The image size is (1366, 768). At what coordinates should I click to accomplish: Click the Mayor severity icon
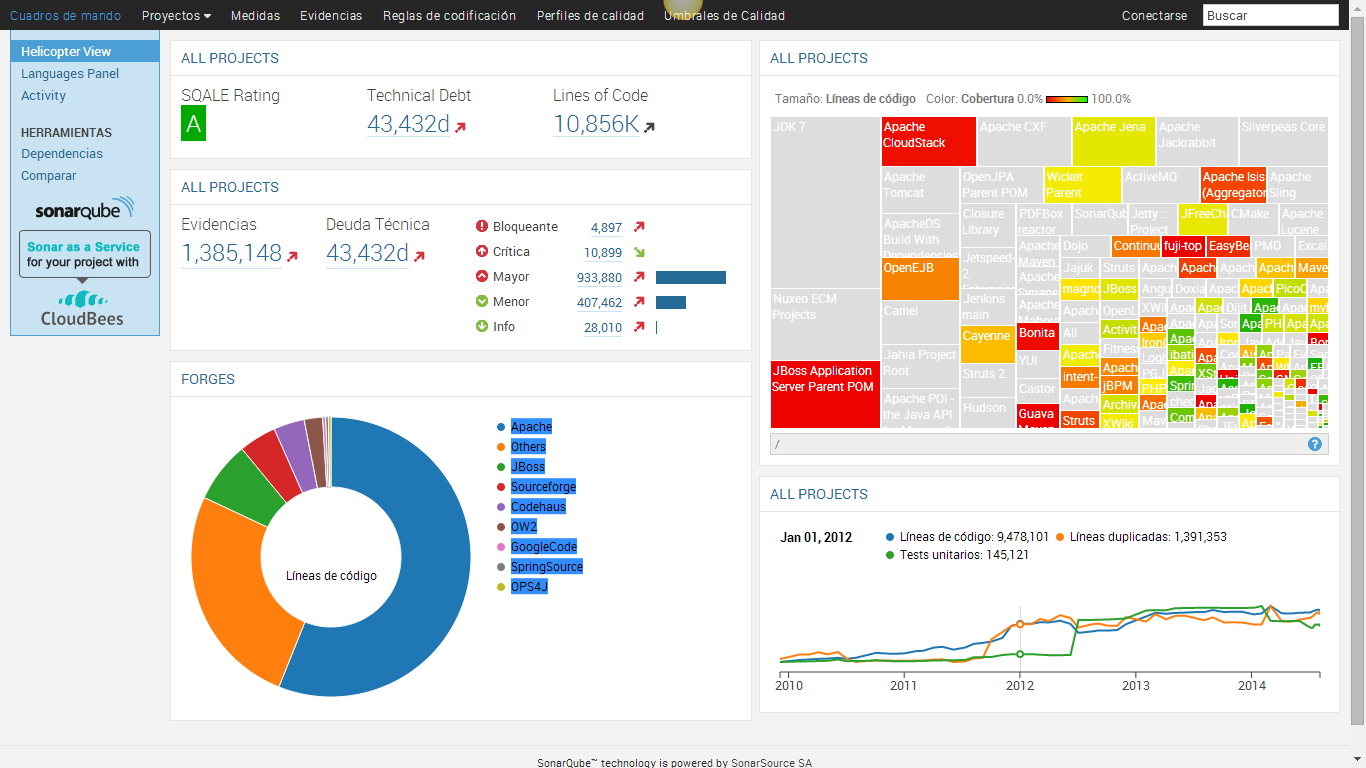482,277
